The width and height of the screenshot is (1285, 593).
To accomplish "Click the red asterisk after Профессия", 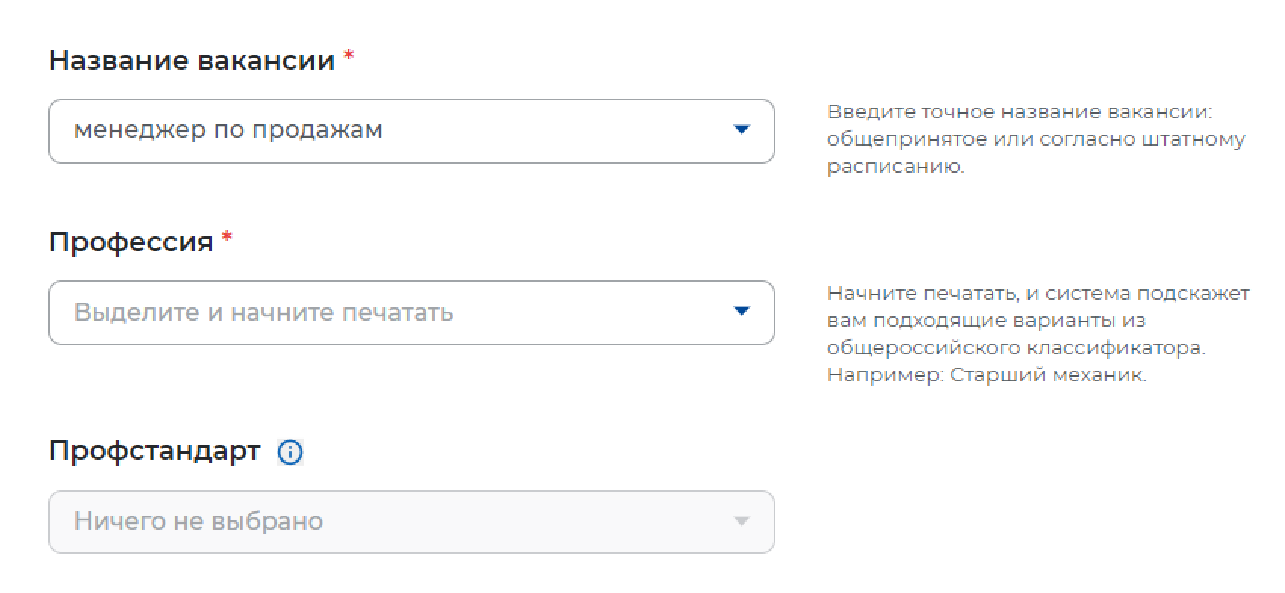I will coord(227,238).
